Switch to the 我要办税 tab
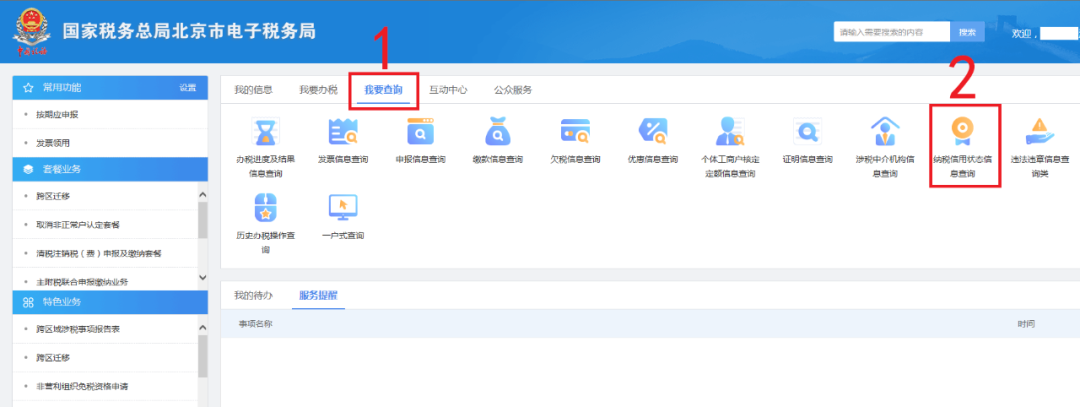Image resolution: width=1080 pixels, height=407 pixels. click(x=318, y=90)
